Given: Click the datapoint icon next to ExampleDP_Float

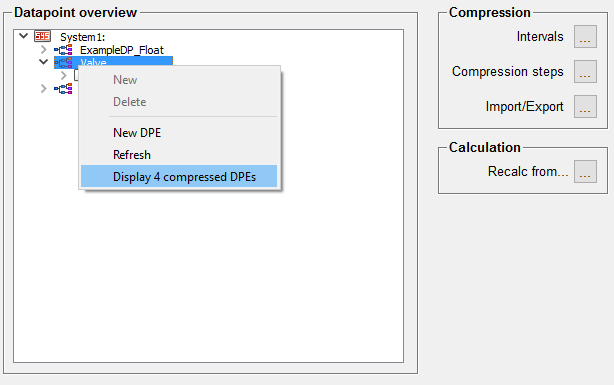Looking at the screenshot, I should tap(63, 50).
